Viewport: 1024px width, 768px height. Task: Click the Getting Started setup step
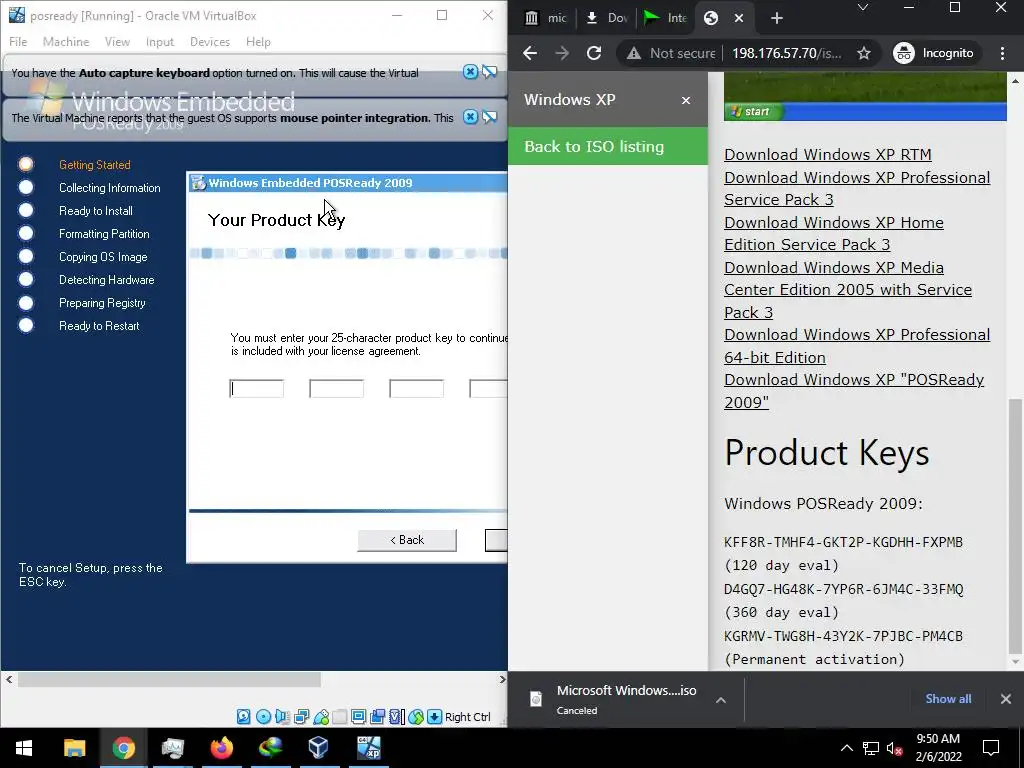pyautogui.click(x=95, y=165)
